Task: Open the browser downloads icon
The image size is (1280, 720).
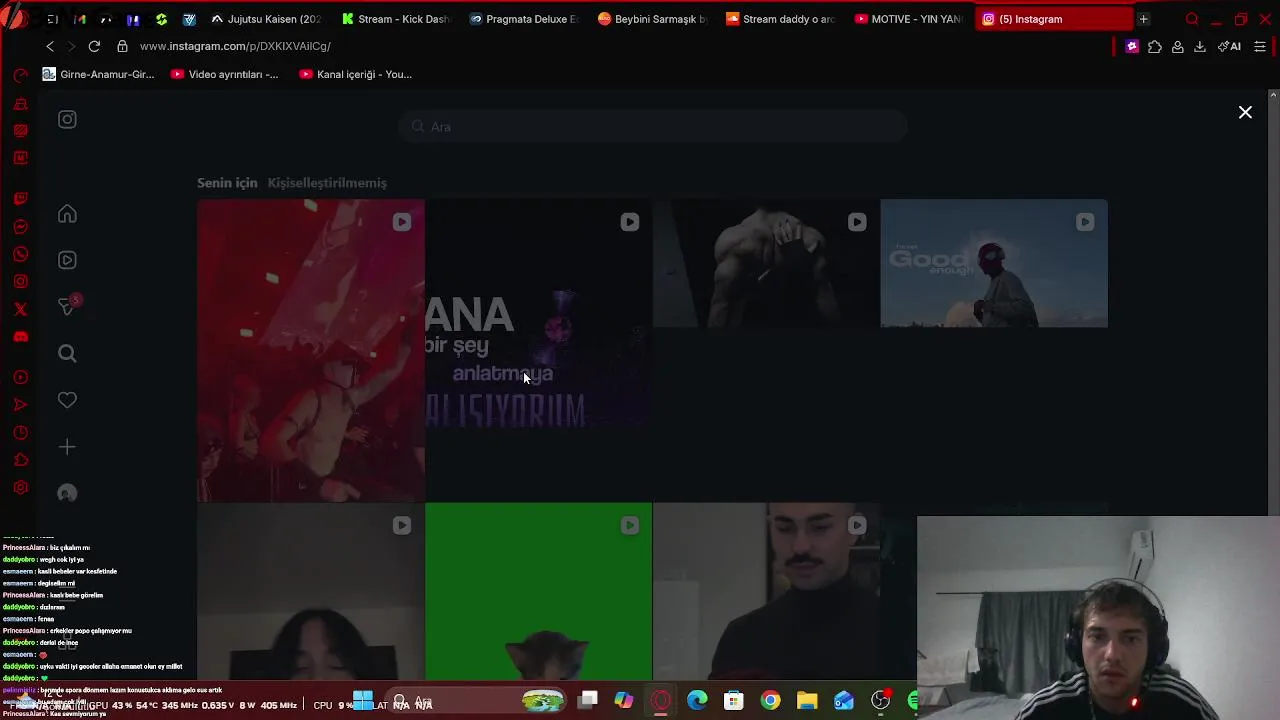Action: [1200, 46]
